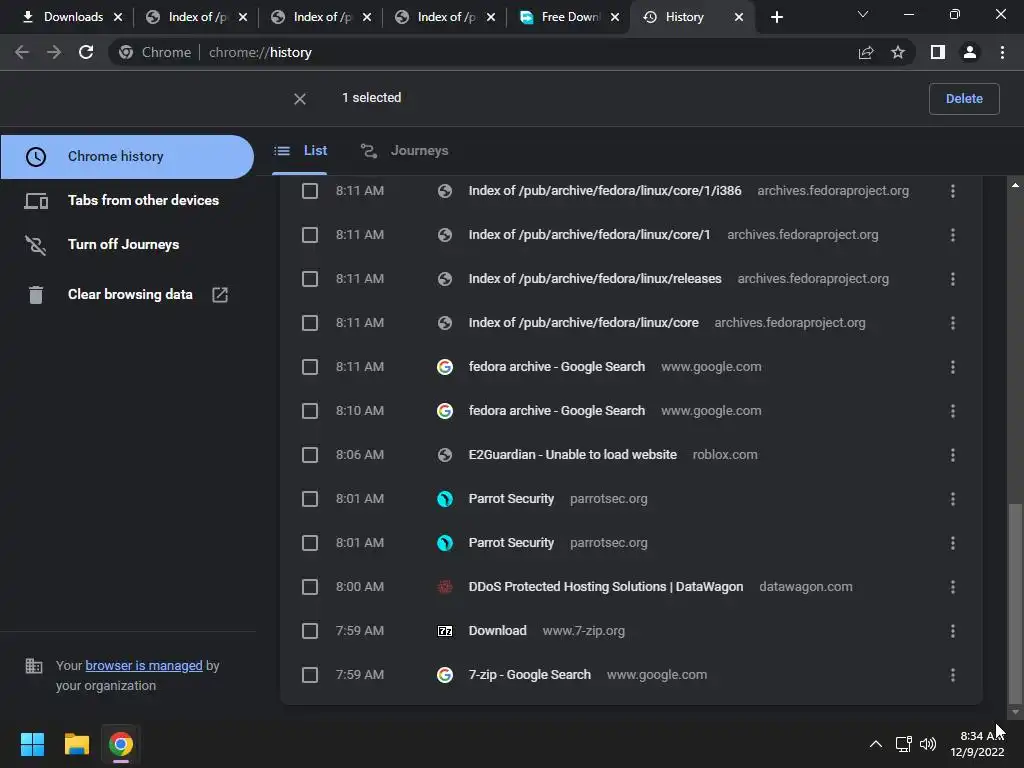Click the browser back arrow

point(22,52)
